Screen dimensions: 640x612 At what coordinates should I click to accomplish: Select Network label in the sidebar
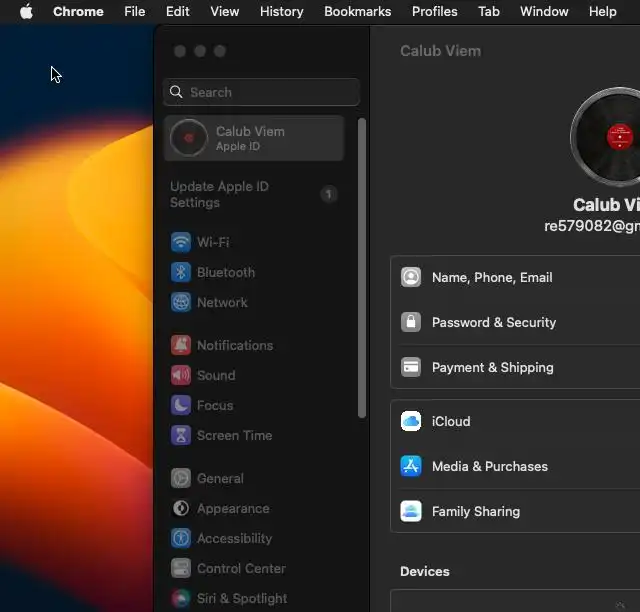pyautogui.click(x=222, y=303)
